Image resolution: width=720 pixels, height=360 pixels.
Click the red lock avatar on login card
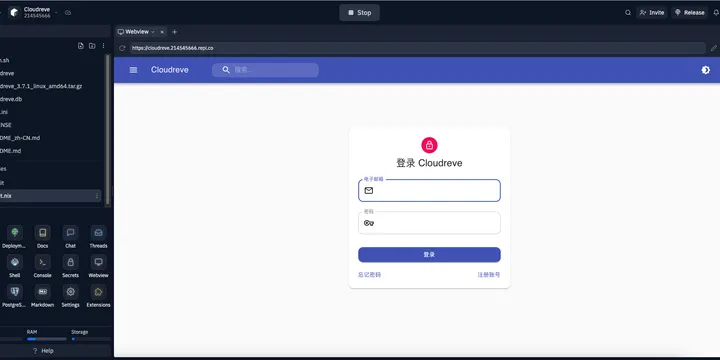click(x=429, y=145)
